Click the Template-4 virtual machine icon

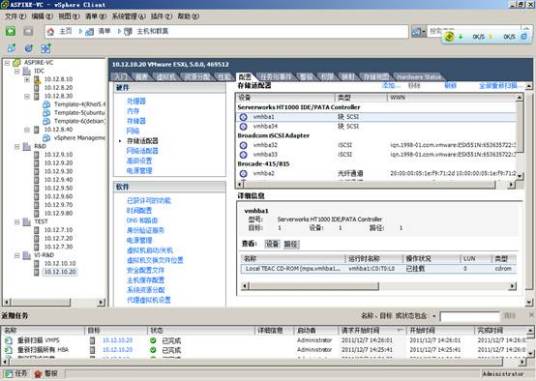(46, 105)
